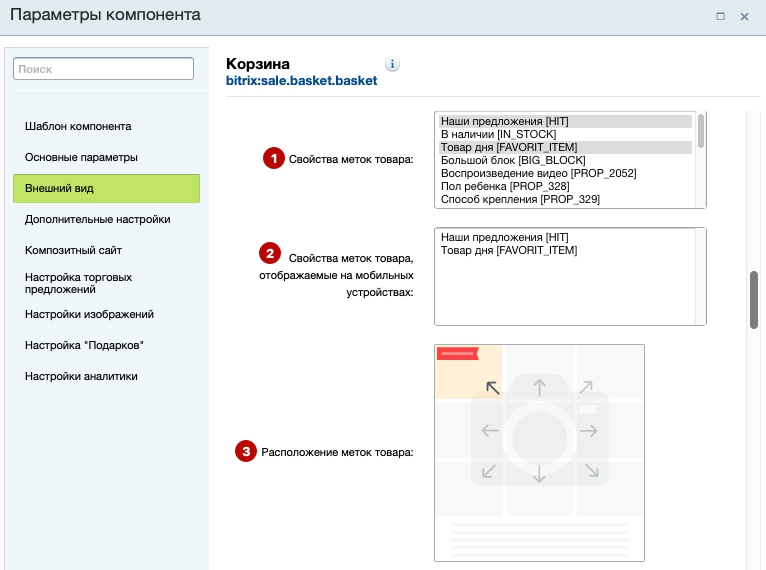Maximize the Параметры компонента dialog
766x570 pixels.
click(720, 16)
